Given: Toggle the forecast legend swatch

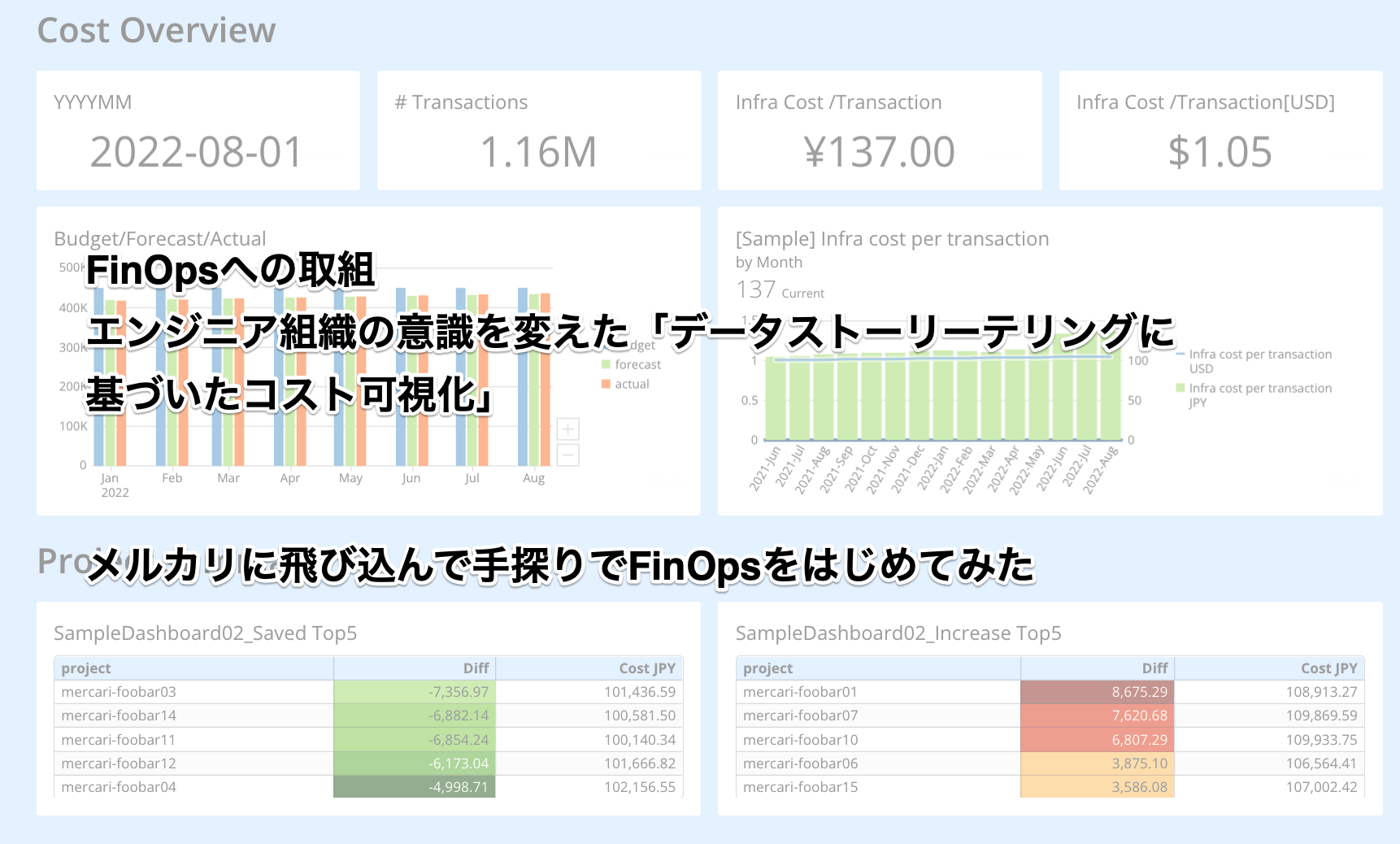Looking at the screenshot, I should 606,364.
